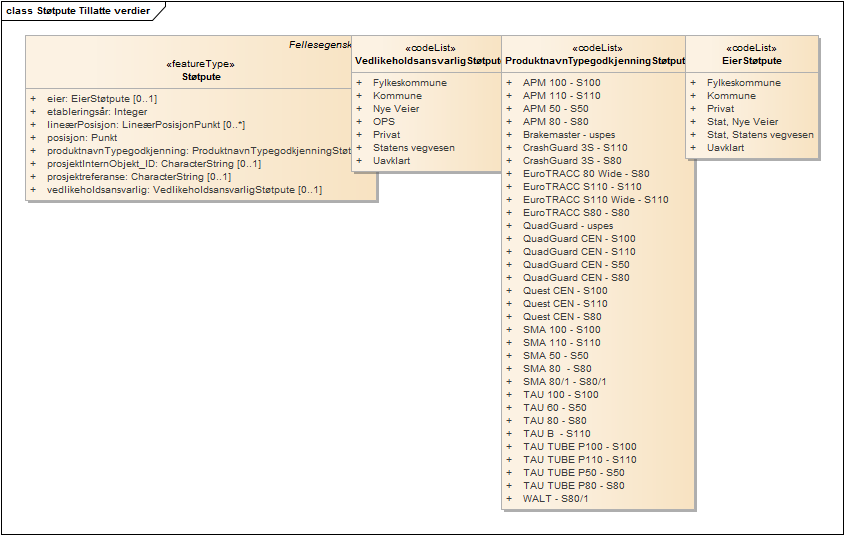Select 'Brakemaster - uspes' value
Screen dimensions: 844x535
[568, 135]
